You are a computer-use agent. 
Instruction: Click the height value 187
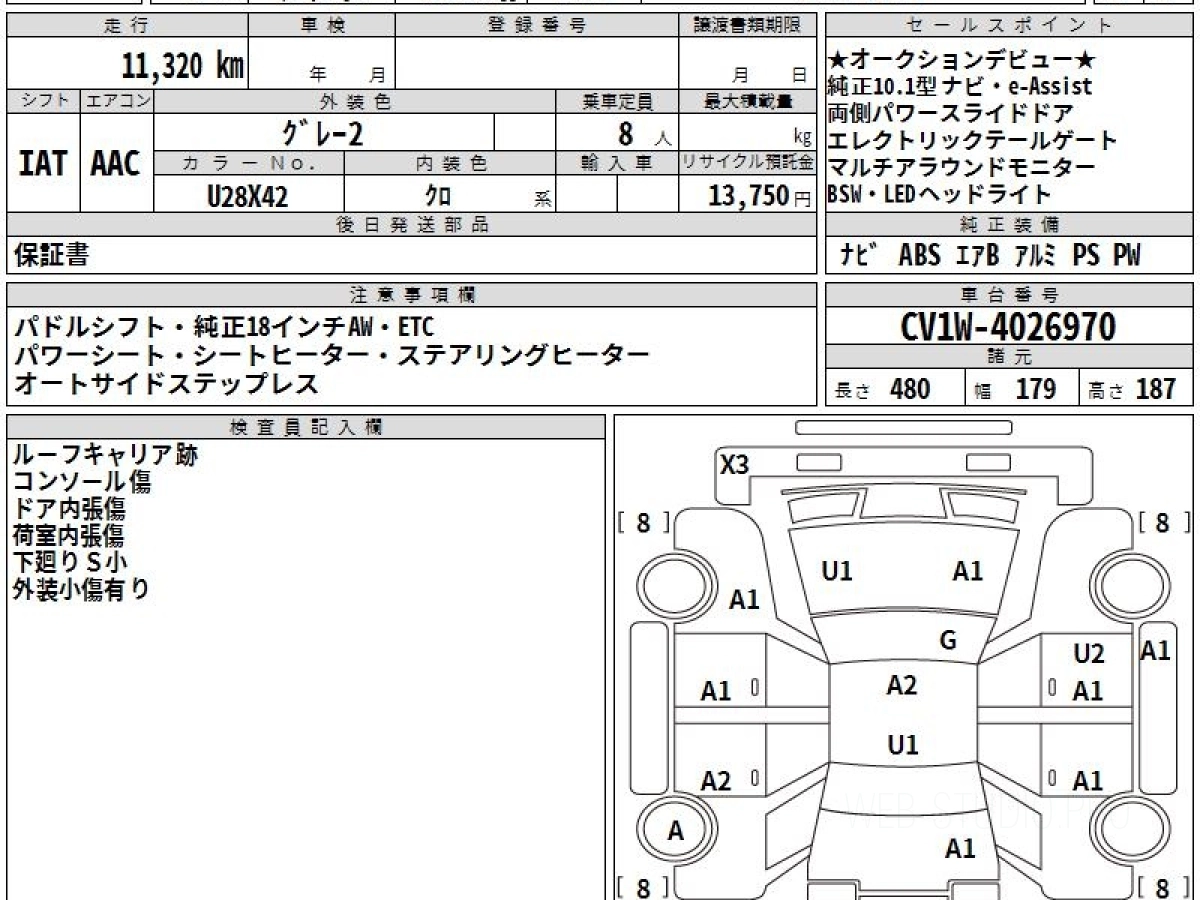pos(1156,389)
